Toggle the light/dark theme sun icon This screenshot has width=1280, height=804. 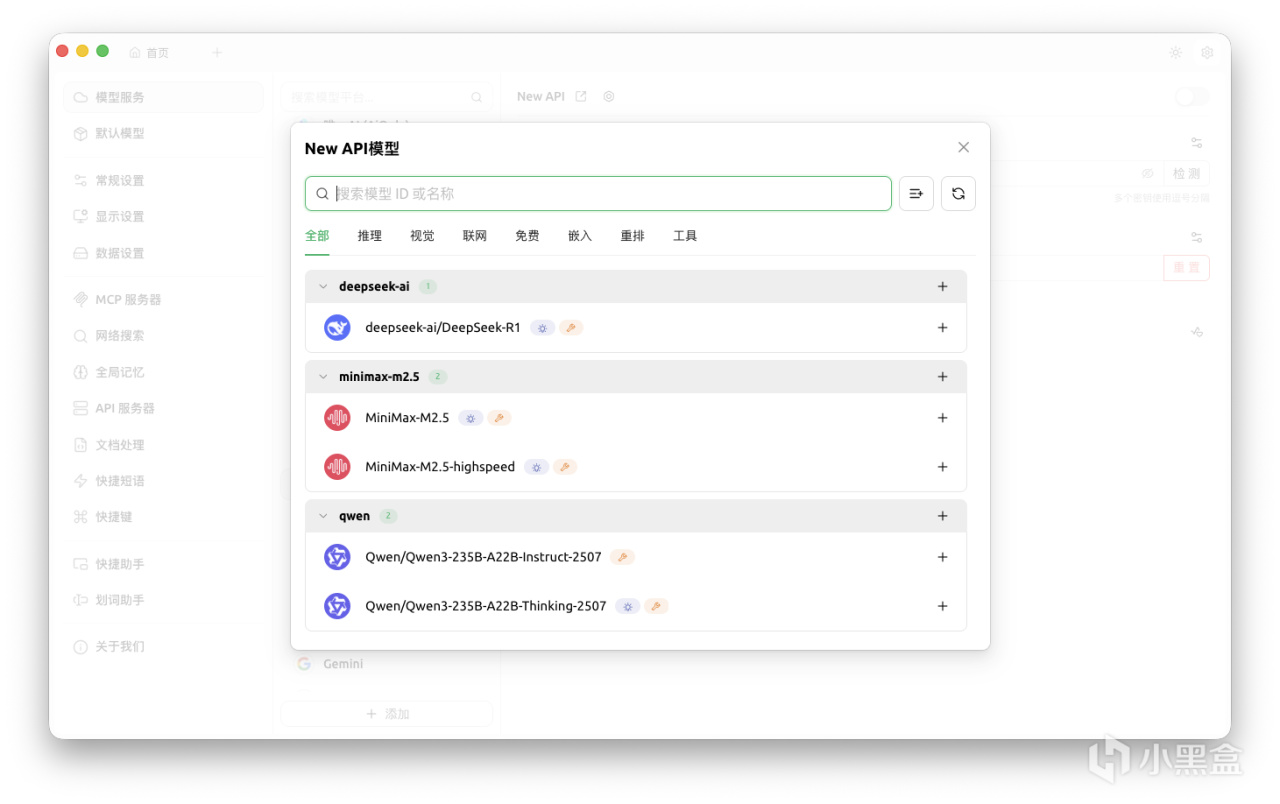pyautogui.click(x=1176, y=53)
